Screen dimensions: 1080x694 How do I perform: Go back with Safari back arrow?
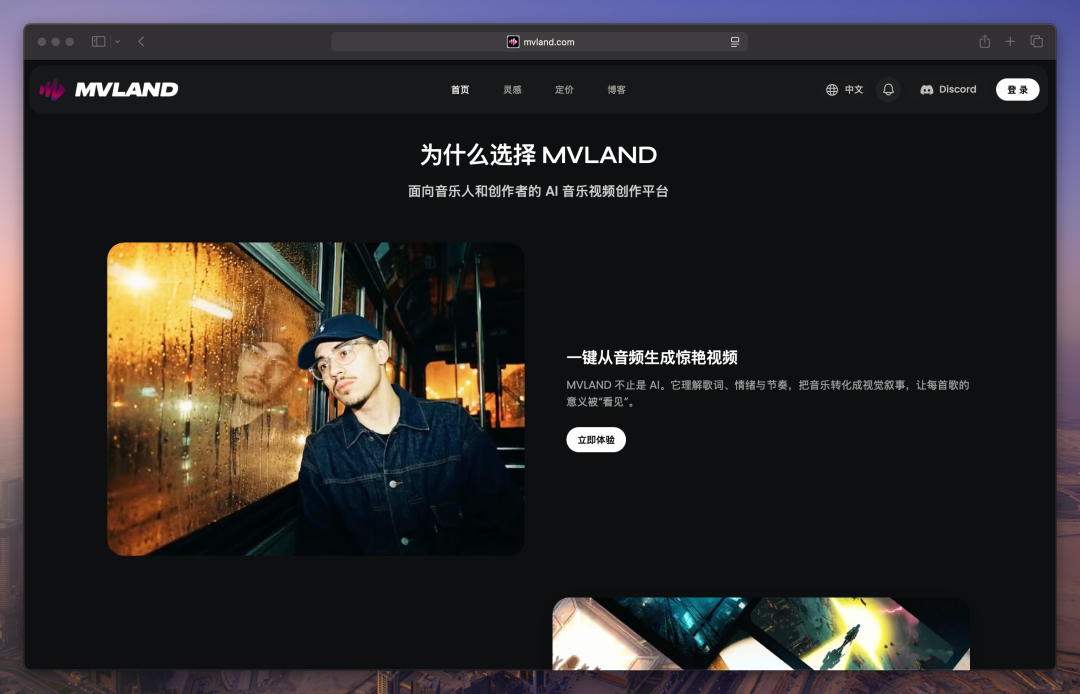pos(141,41)
